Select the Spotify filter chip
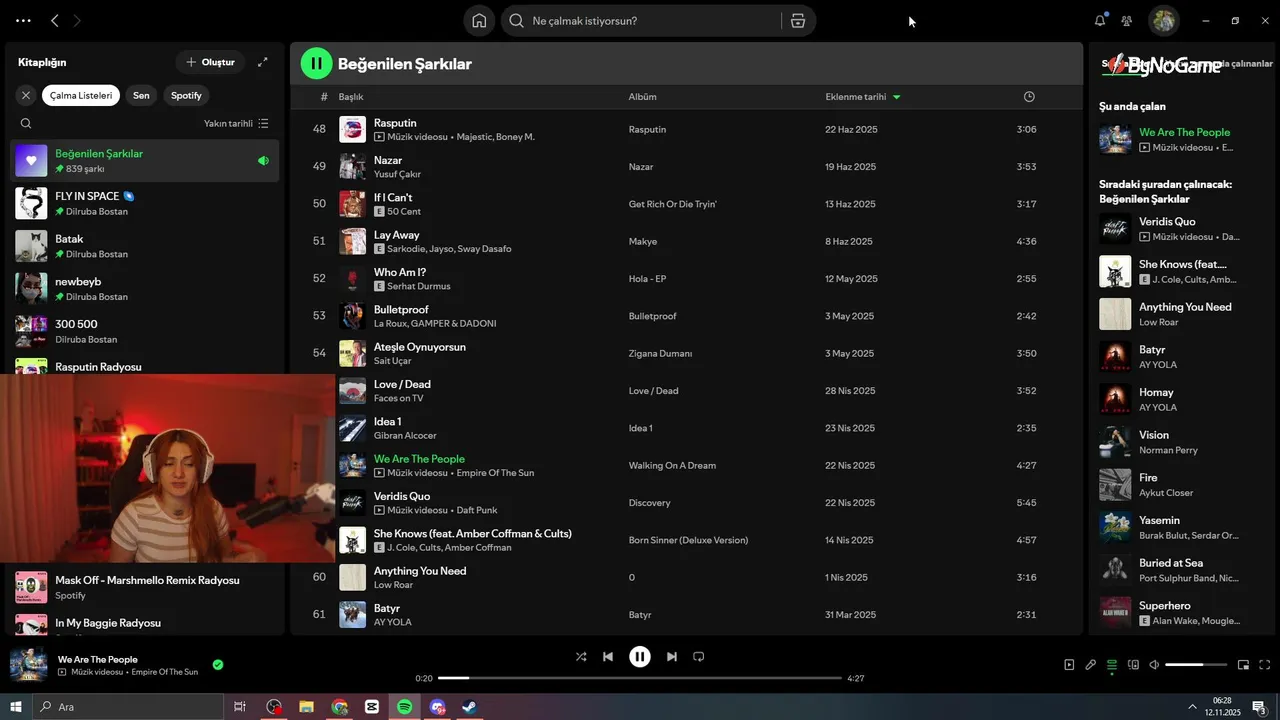Viewport: 1280px width, 720px height. pos(186,96)
